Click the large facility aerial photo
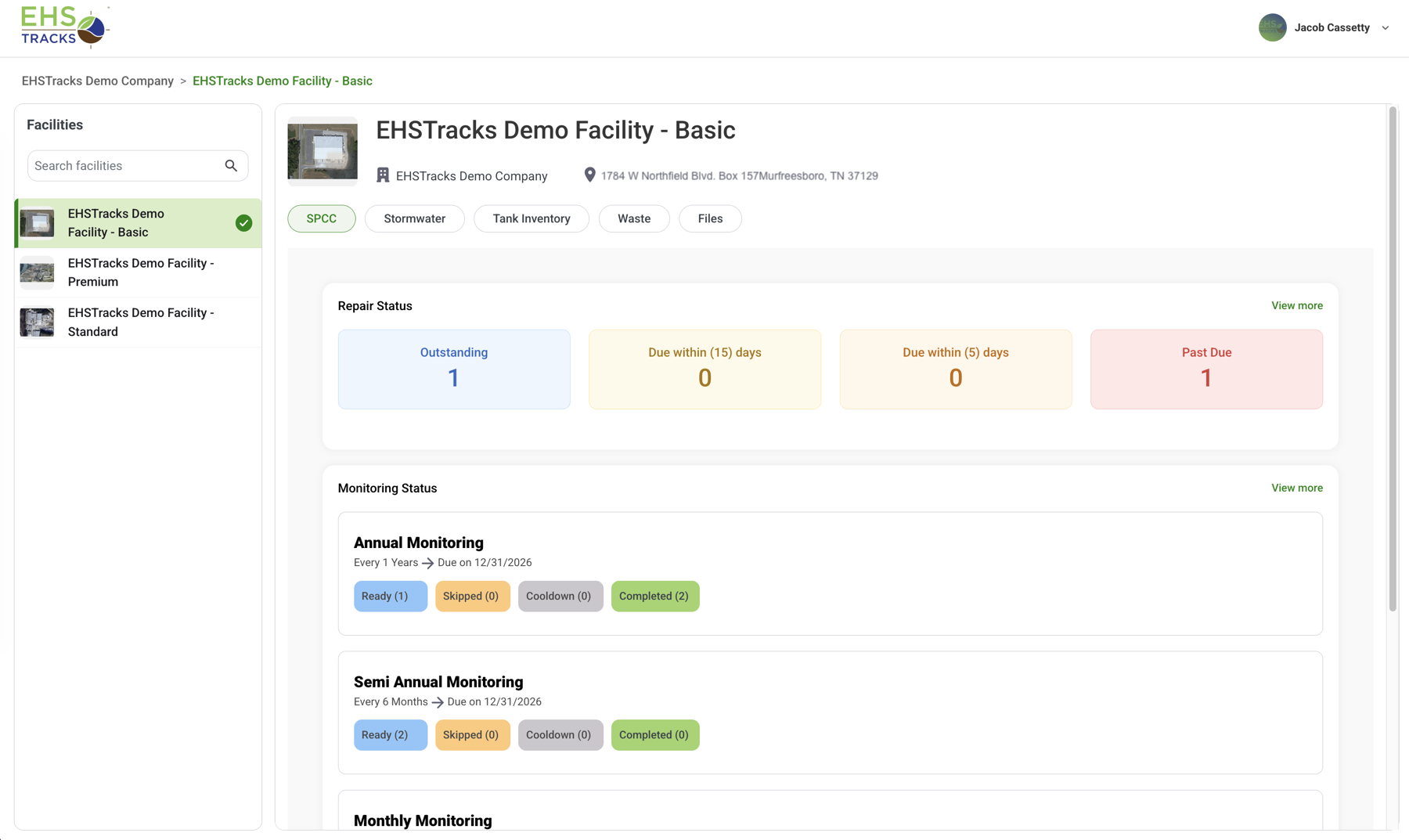Screen dimensions: 1409x840 point(323,151)
